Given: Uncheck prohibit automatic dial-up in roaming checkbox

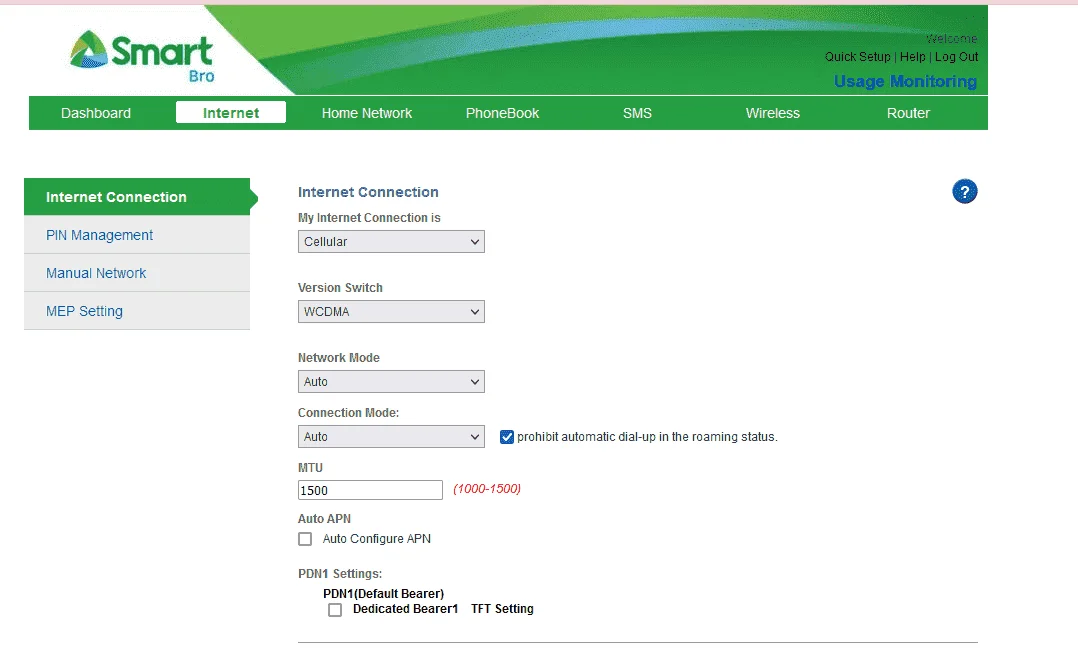Looking at the screenshot, I should point(507,437).
